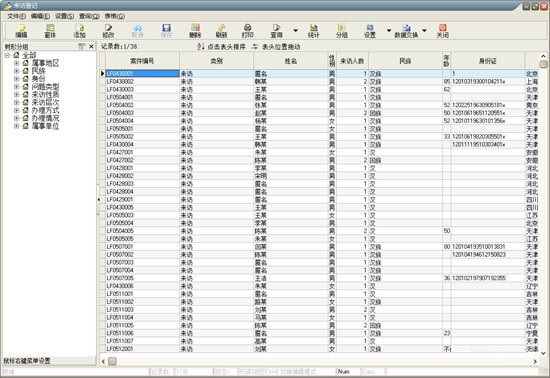Click splitter arrow to collapse left panel
Viewport: 550px width, 378px height.
pyautogui.click(x=98, y=200)
